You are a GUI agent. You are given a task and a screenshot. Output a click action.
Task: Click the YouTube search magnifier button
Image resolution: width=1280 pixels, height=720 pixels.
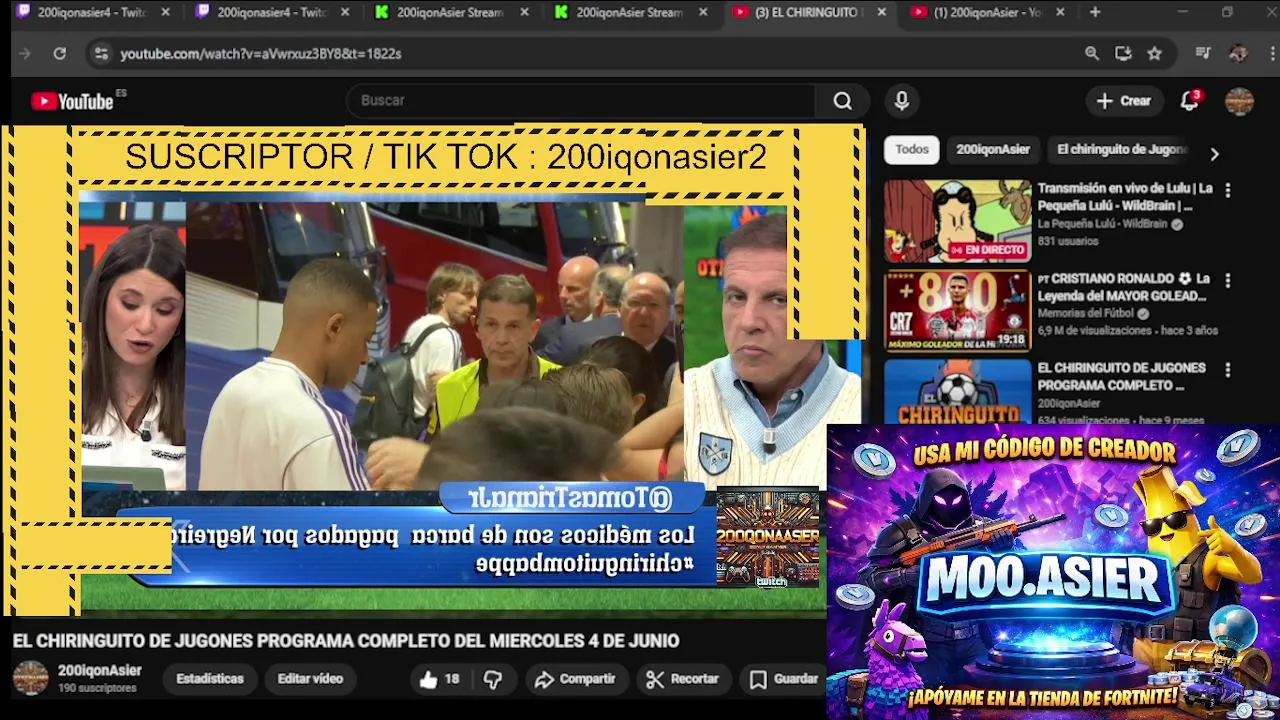click(843, 101)
